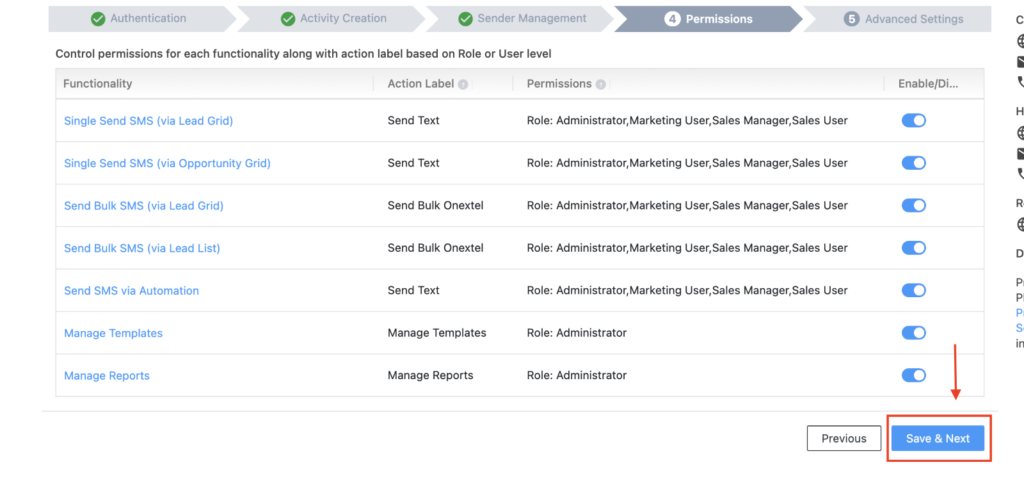Image resolution: width=1024 pixels, height=481 pixels.
Task: Click the Save & Next button
Action: (938, 439)
